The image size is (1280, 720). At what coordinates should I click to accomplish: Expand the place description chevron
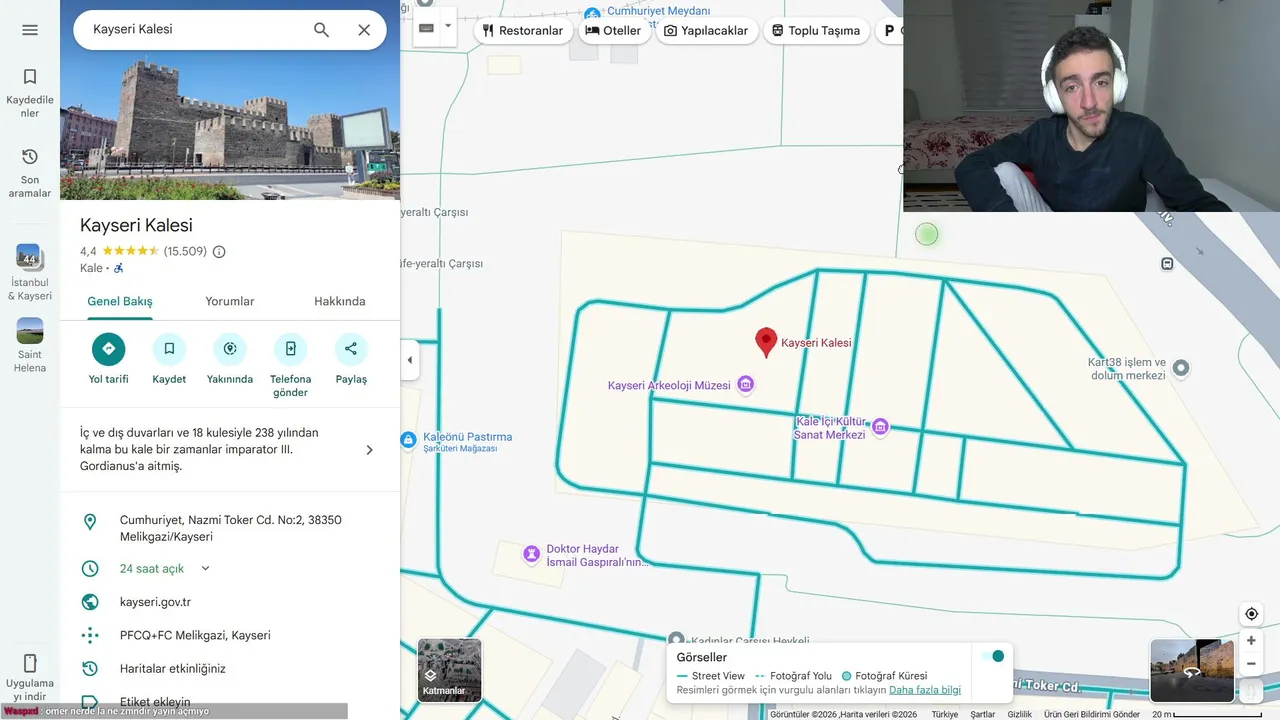coord(369,450)
